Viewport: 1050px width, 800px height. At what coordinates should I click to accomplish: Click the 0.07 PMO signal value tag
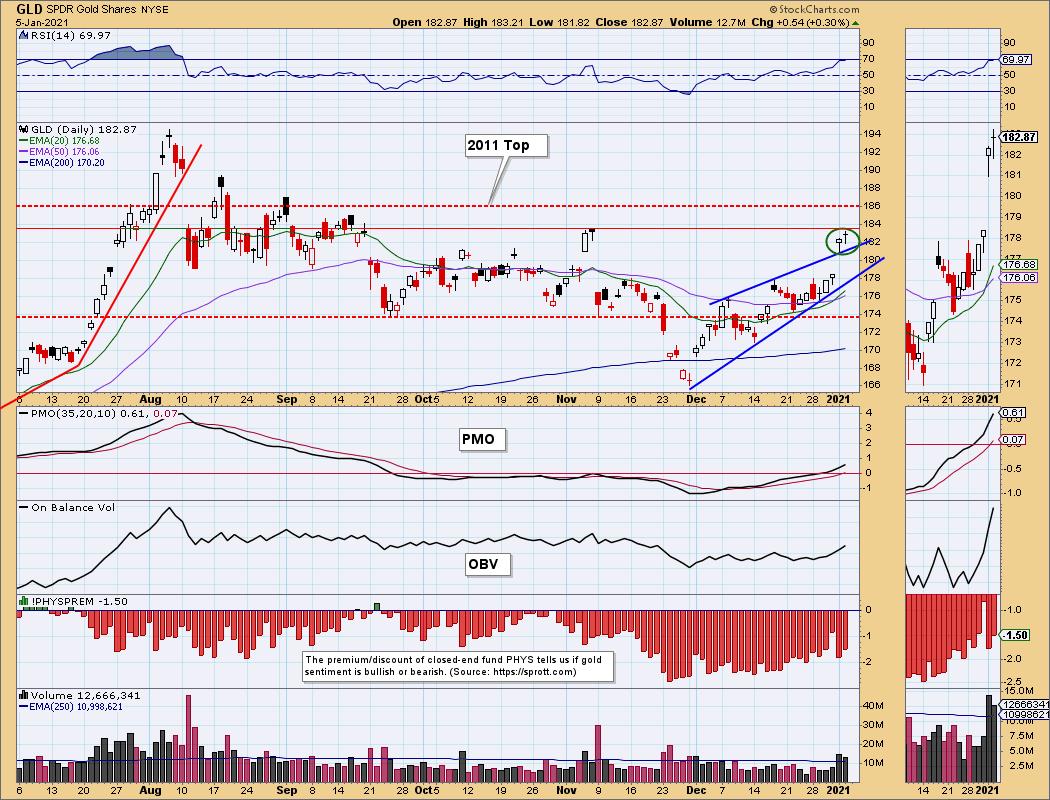[x=1014, y=440]
